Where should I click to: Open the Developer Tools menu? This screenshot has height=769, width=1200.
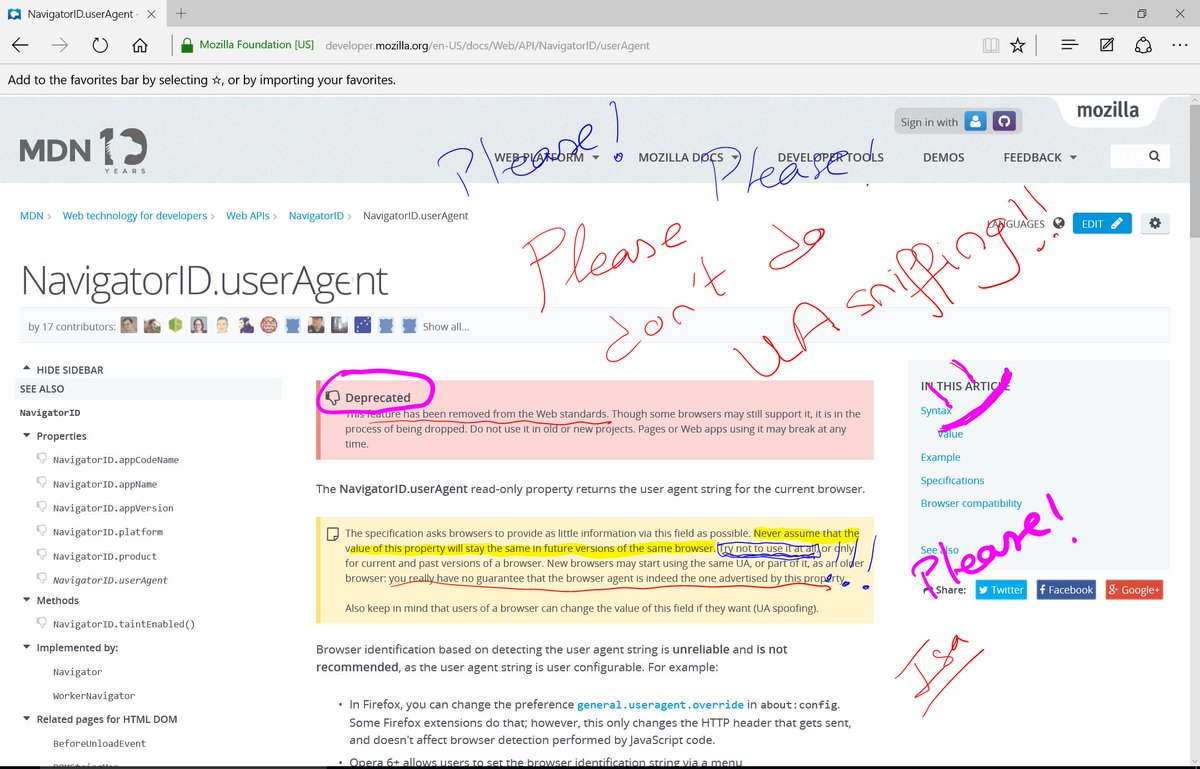[830, 157]
